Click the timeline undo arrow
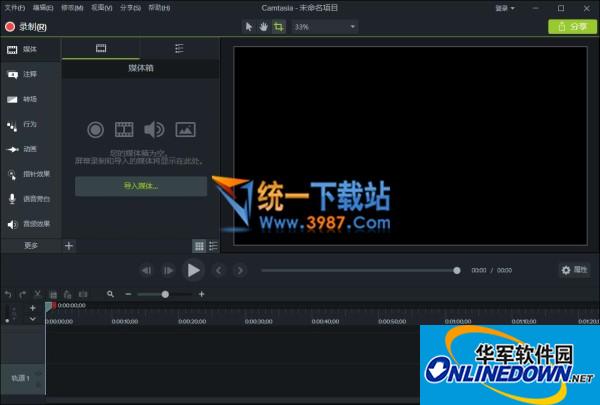This screenshot has height=405, width=600. click(x=8, y=294)
